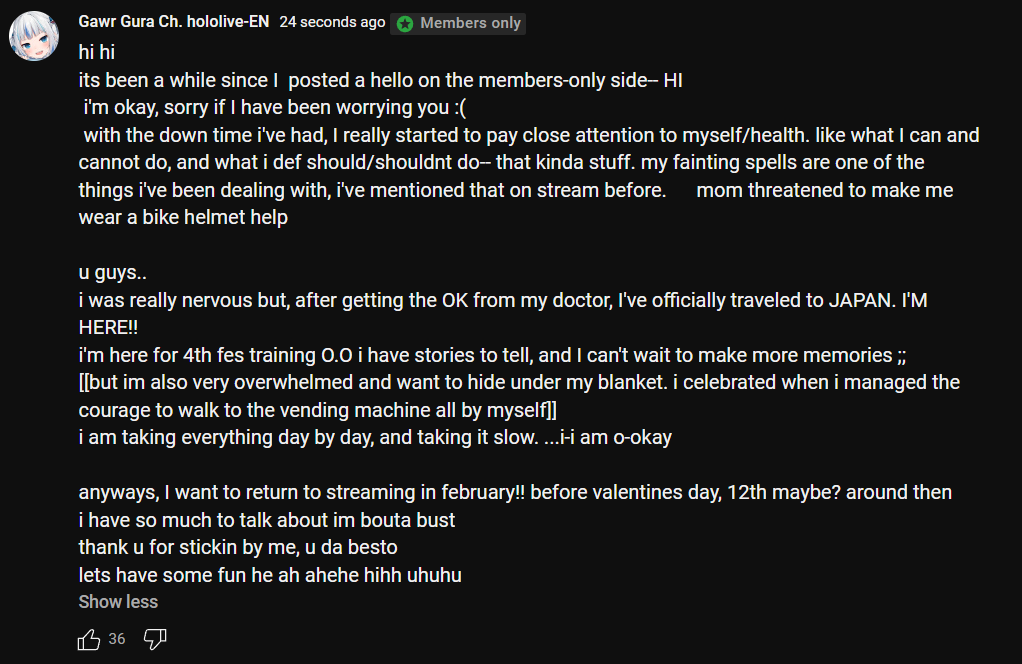
Task: Click the line about the vending machine
Action: (317, 410)
